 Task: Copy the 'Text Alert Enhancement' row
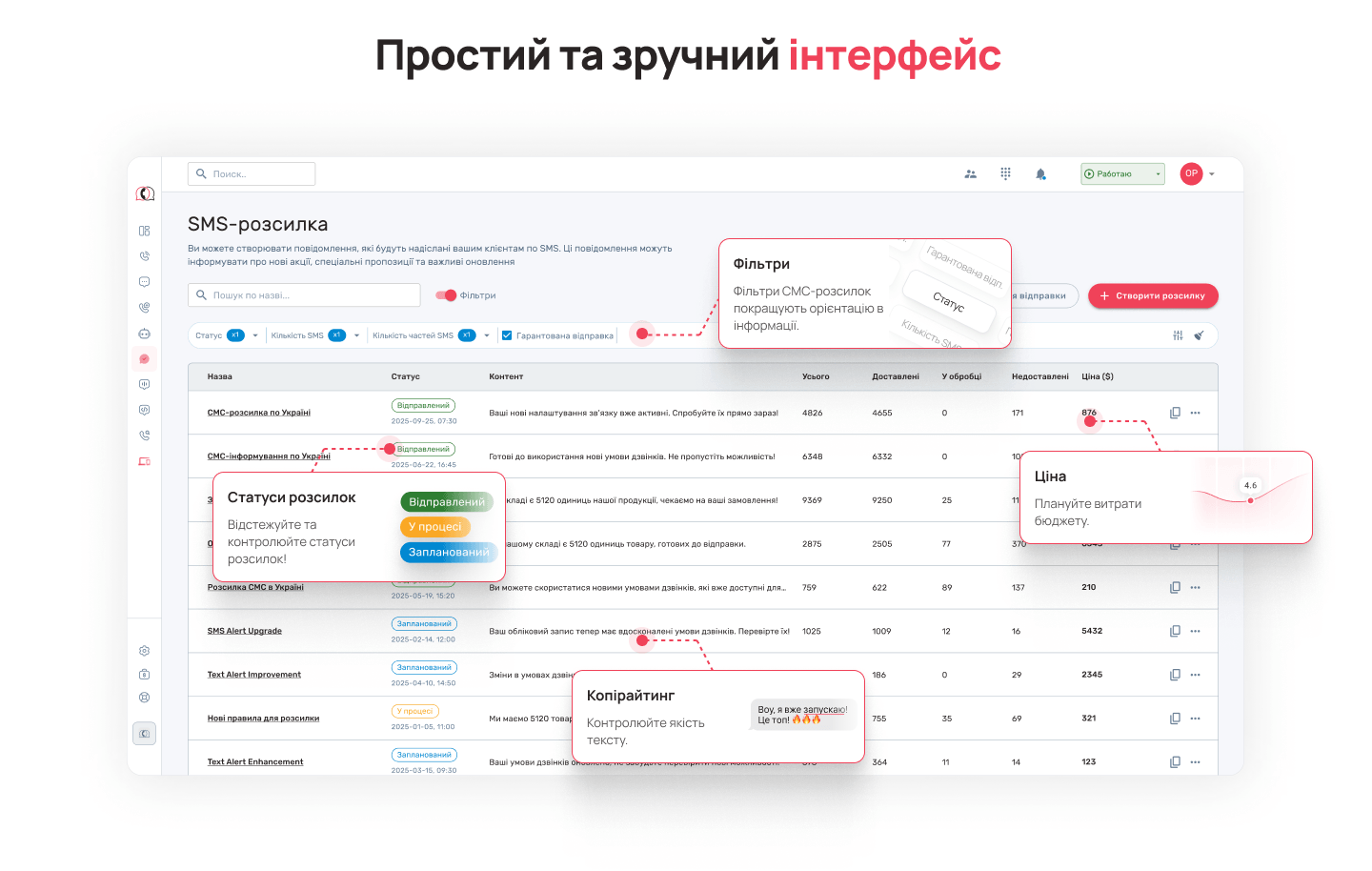coord(1175,762)
